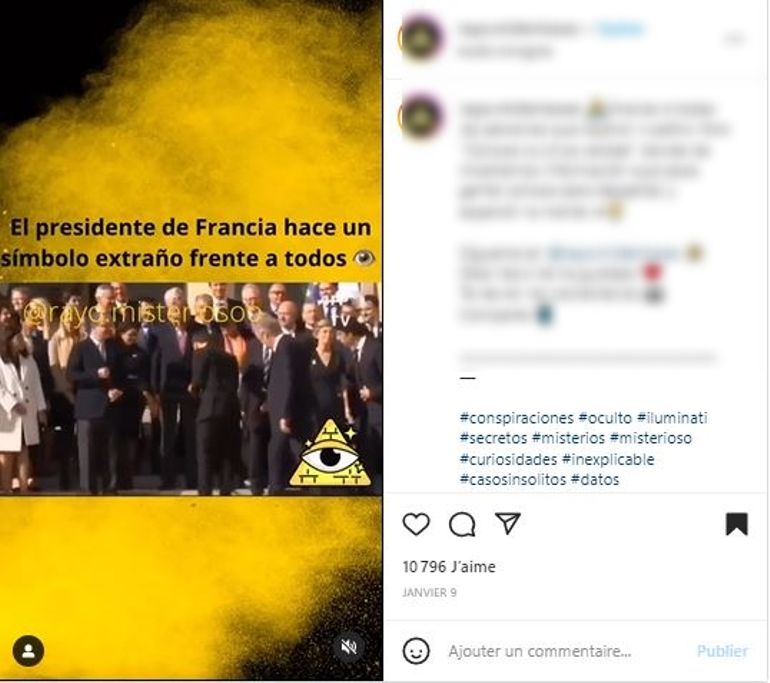
Task: Open the #casosinsolitos hashtag
Action: pos(513,479)
